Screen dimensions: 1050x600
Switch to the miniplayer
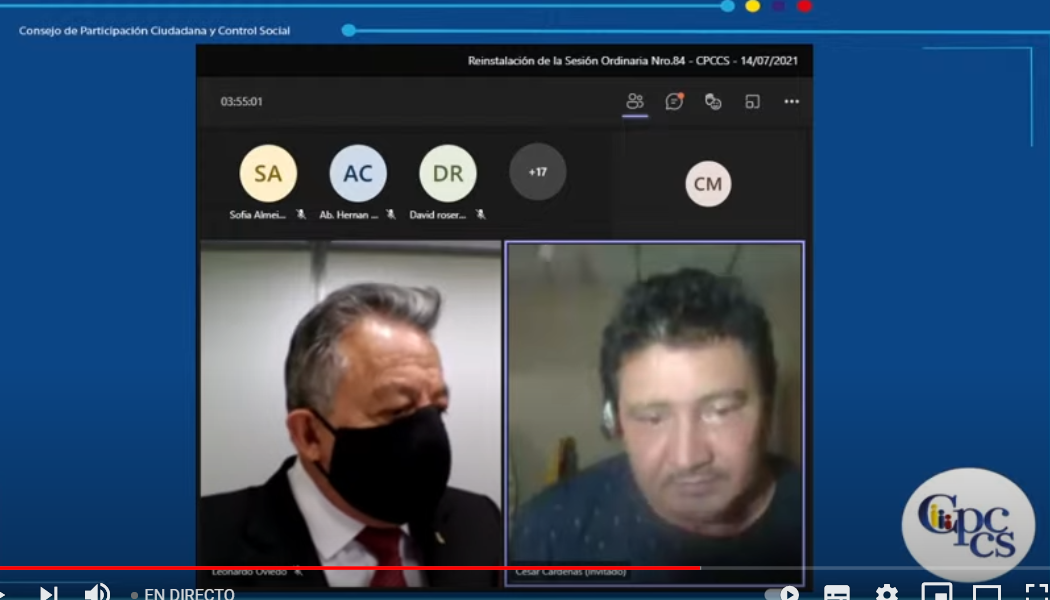pos(936,593)
